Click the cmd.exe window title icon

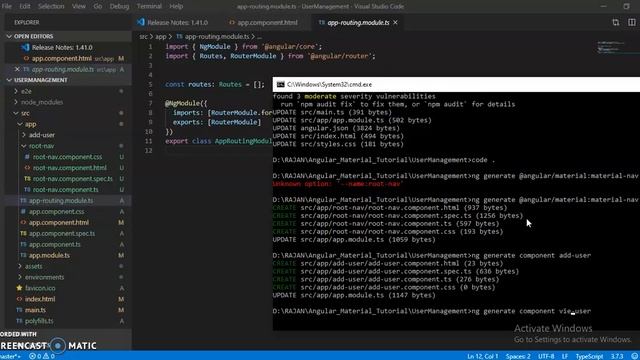(280, 84)
